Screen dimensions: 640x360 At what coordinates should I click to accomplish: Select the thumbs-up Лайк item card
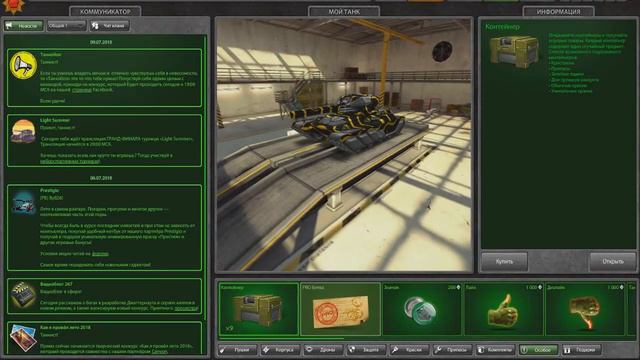pyautogui.click(x=504, y=309)
